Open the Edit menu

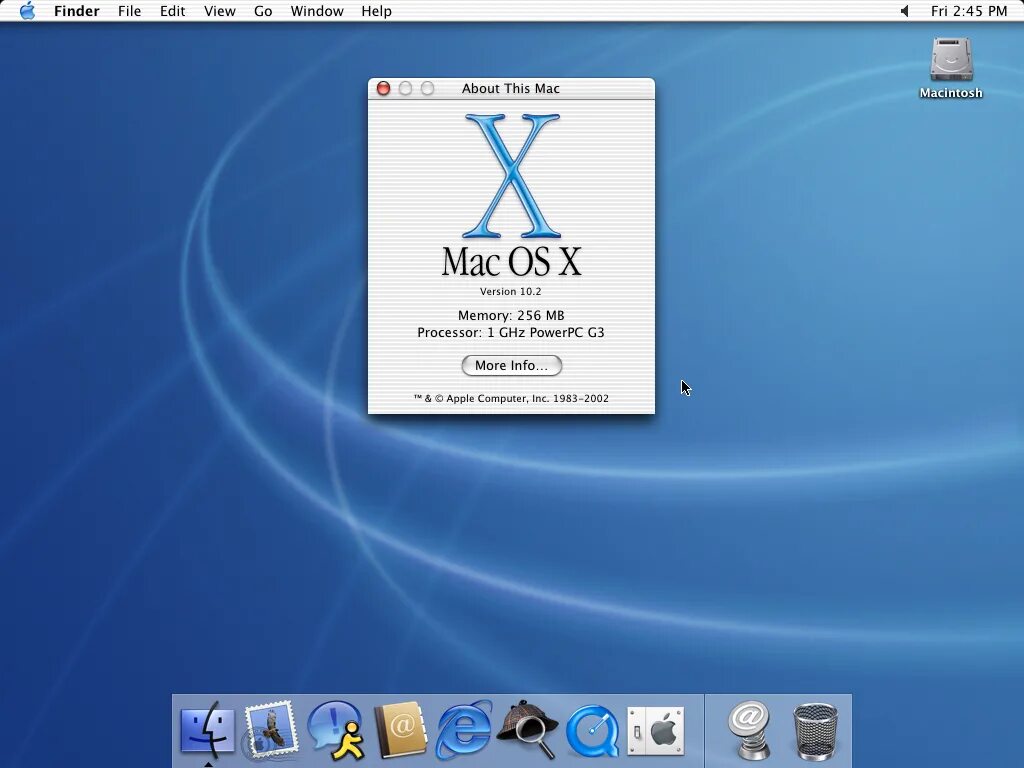click(172, 11)
